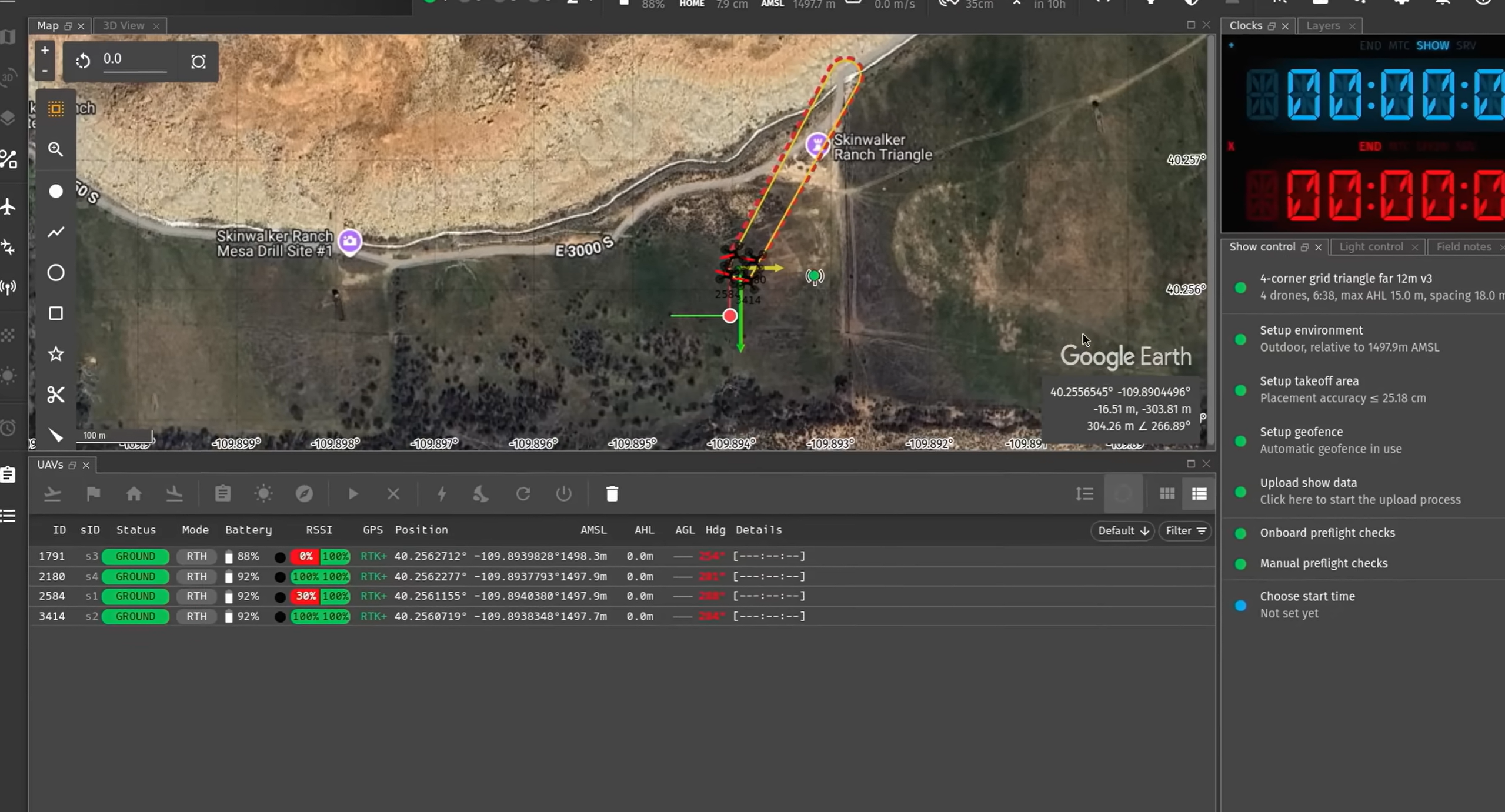This screenshot has width=1505, height=812.
Task: Click the map rotation angle field
Action: click(135, 59)
